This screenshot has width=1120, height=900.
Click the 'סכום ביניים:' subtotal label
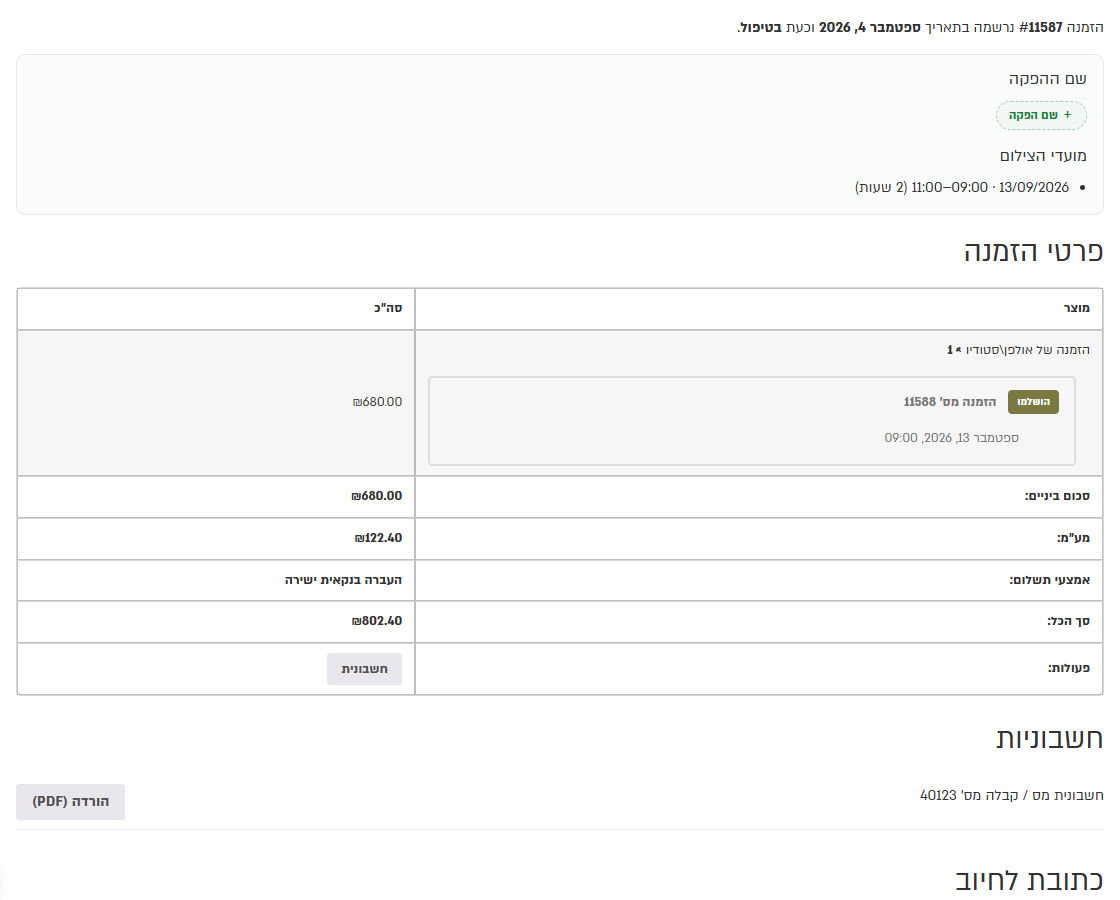click(1057, 496)
